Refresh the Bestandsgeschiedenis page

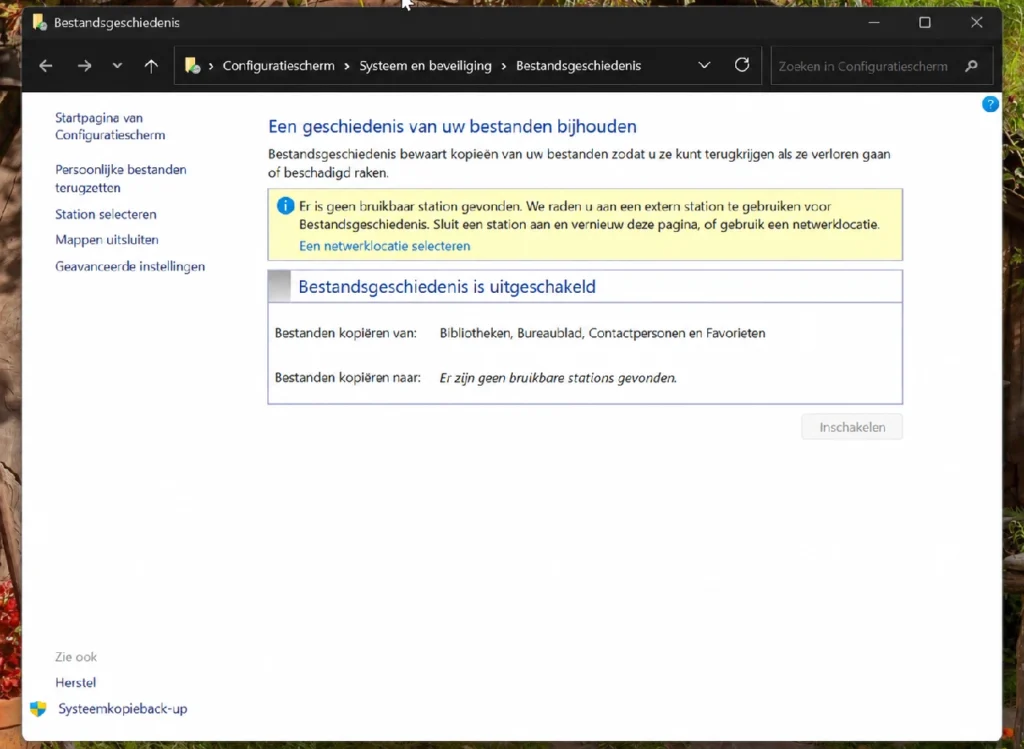click(x=742, y=65)
